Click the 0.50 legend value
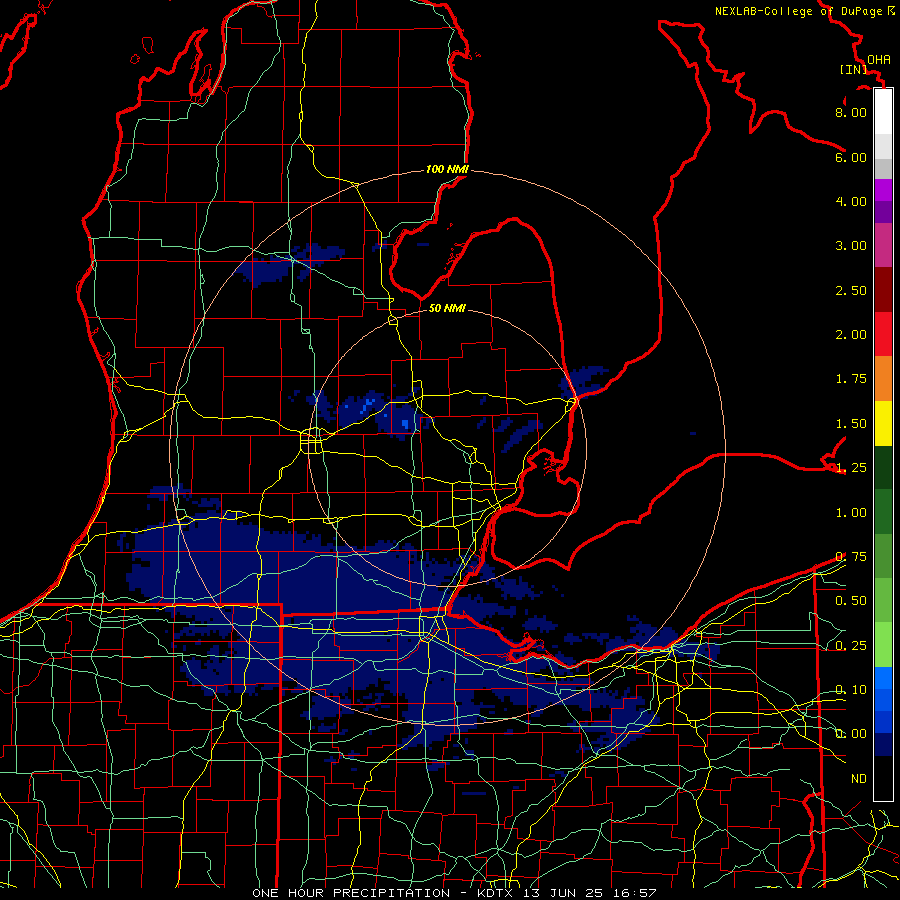The width and height of the screenshot is (900, 900). 851,601
